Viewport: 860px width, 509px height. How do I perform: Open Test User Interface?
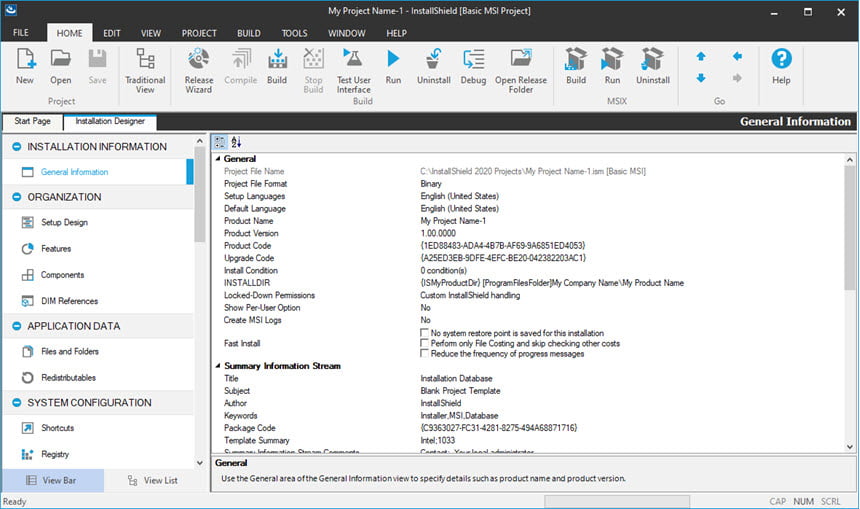coord(353,70)
